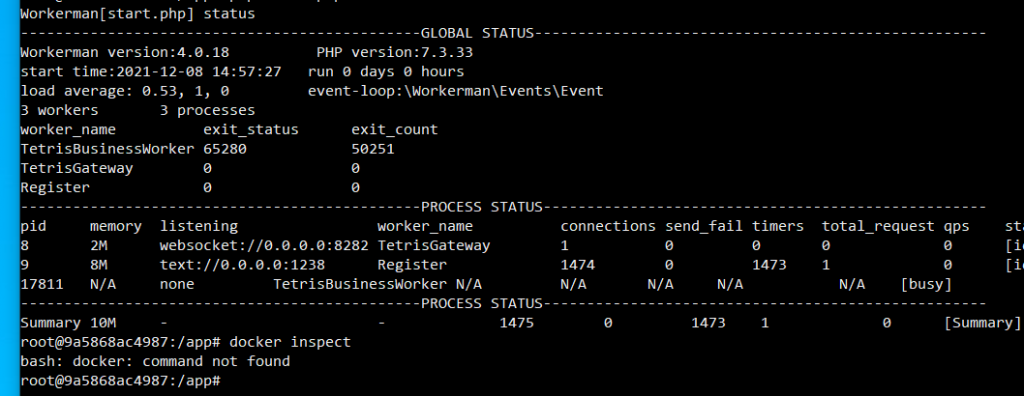The width and height of the screenshot is (1024, 396).
Task: Select the [Summary] label at row end
Action: pos(982,323)
